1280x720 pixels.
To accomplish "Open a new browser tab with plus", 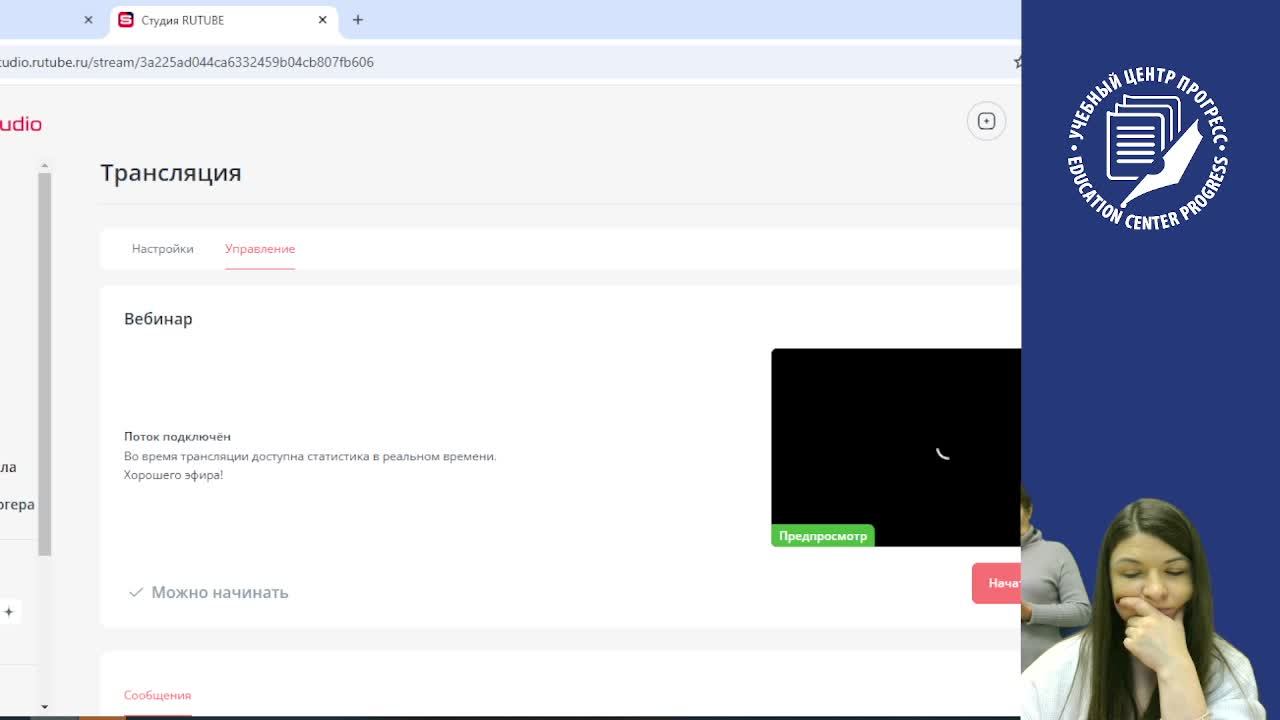I will pyautogui.click(x=358, y=20).
